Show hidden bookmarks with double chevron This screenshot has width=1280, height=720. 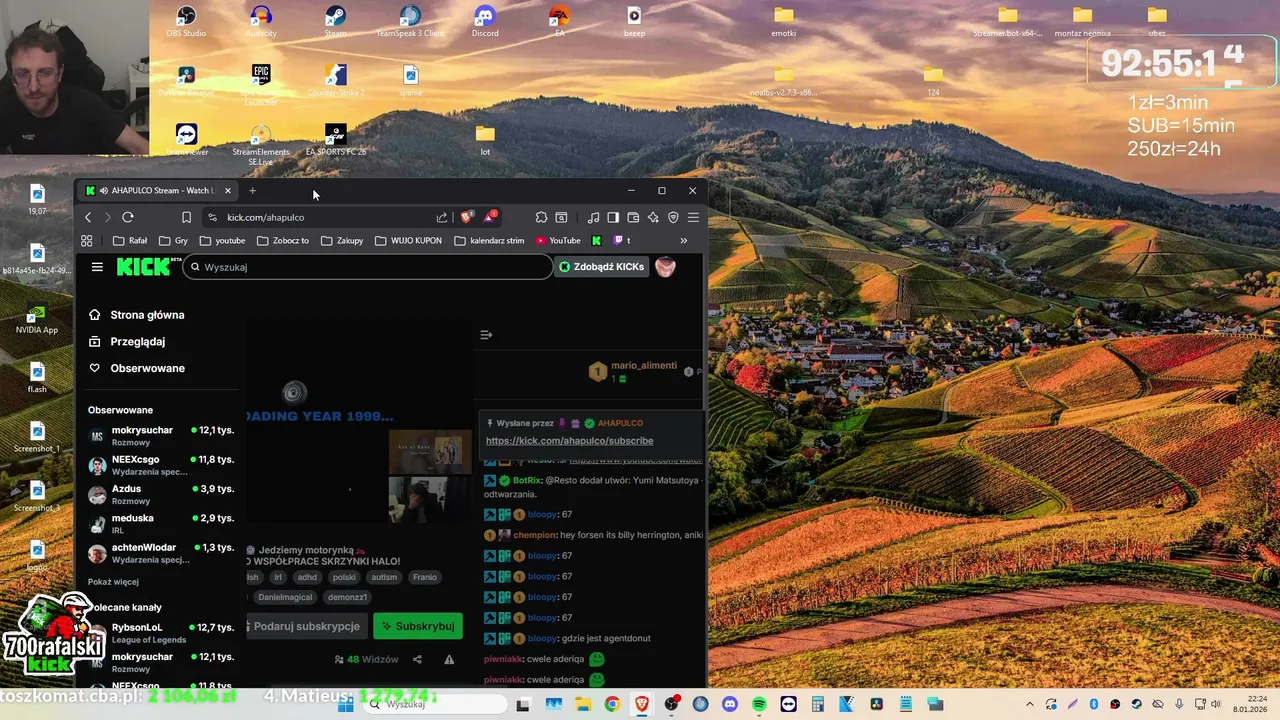coord(684,240)
